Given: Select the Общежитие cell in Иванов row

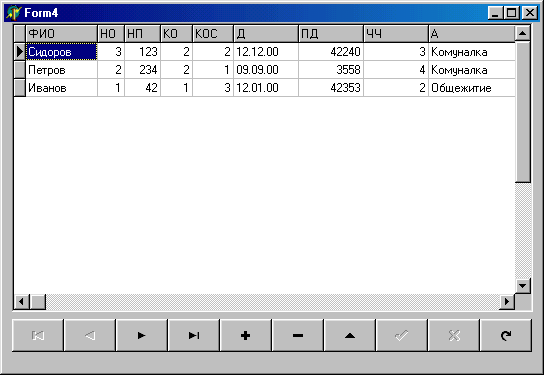Looking at the screenshot, I should [x=472, y=88].
